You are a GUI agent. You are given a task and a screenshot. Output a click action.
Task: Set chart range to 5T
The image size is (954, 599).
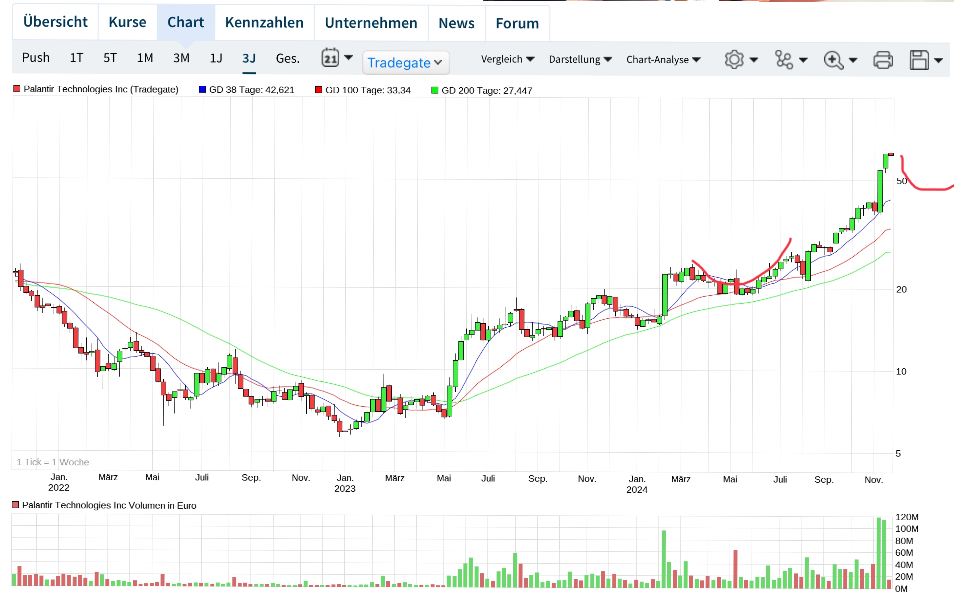coord(110,58)
